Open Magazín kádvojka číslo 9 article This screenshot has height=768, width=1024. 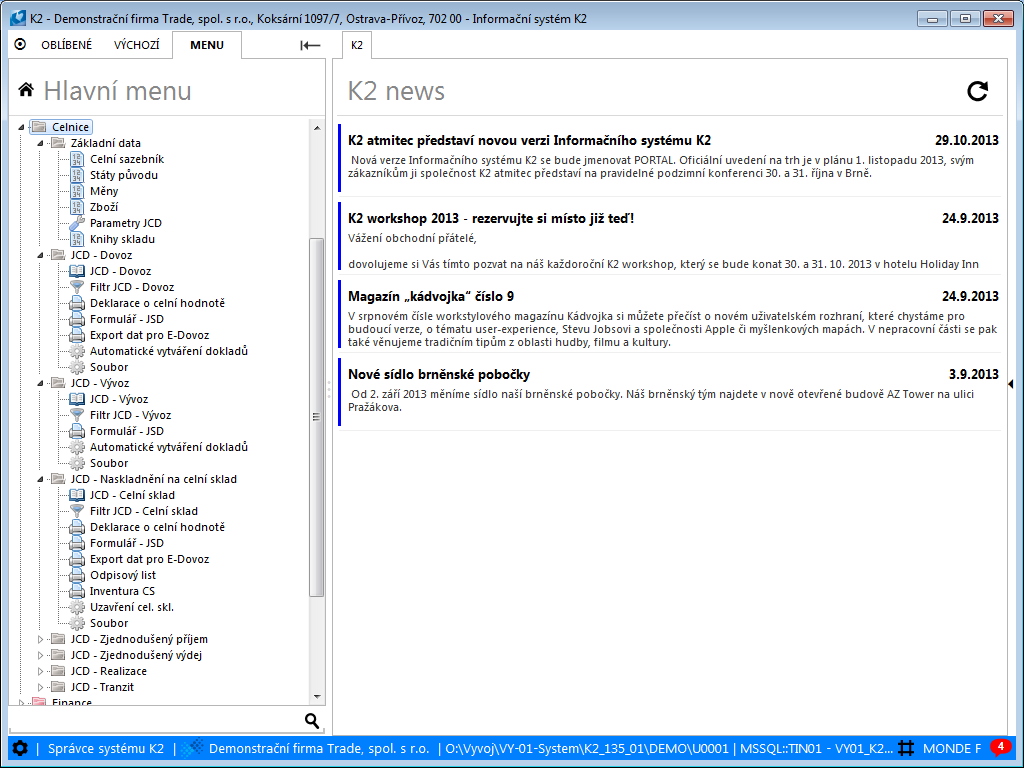tap(669, 314)
